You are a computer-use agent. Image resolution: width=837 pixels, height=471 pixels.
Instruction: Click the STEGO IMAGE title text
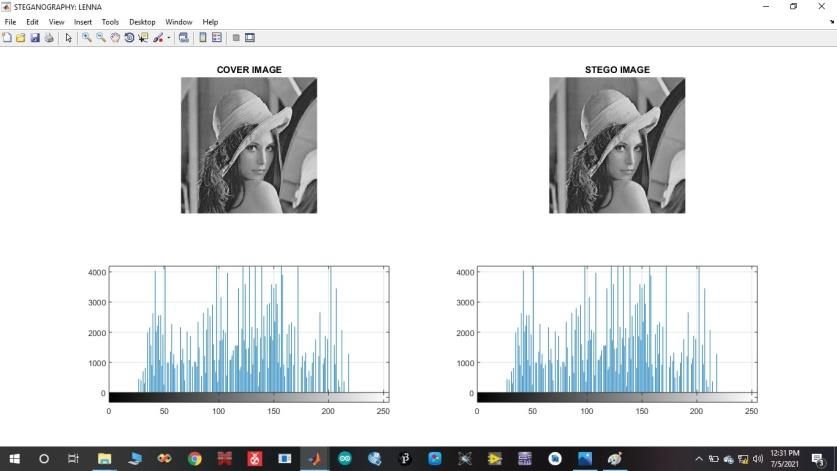pos(617,69)
